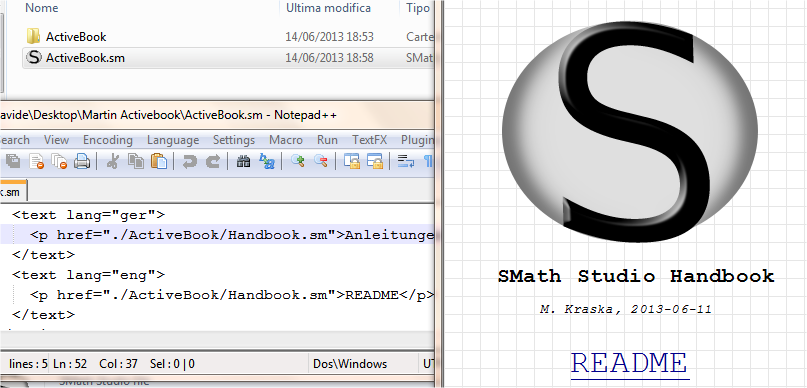Click the Close document toolbar icon
807x388 pixels.
(37, 162)
